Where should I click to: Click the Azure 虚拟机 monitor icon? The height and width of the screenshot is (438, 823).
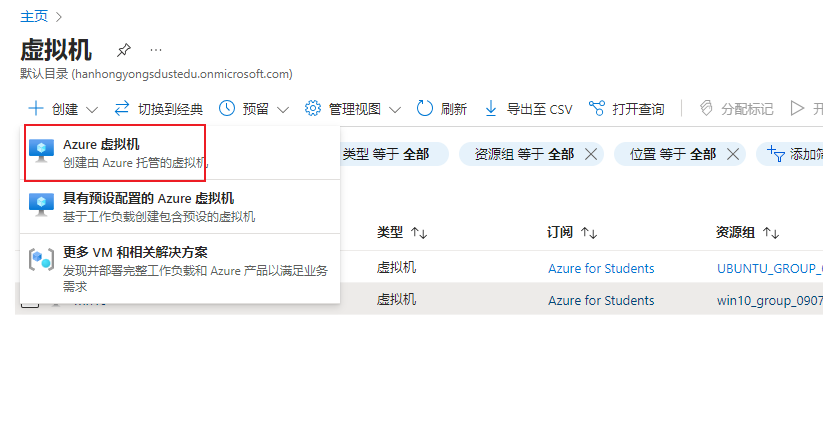(41, 151)
